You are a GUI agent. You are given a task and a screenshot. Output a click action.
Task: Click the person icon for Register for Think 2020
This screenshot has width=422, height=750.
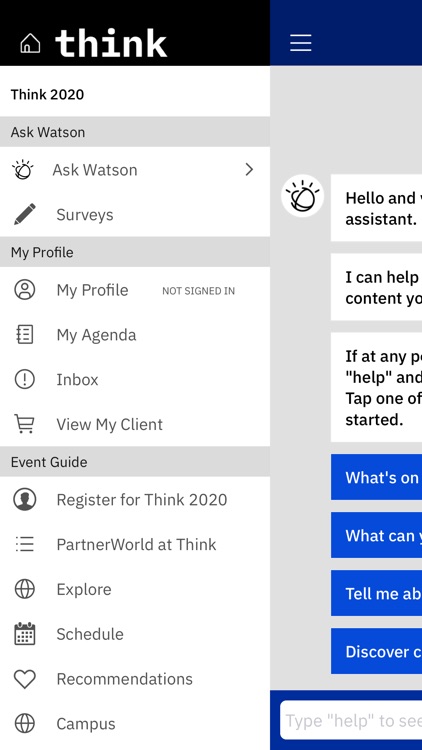pyautogui.click(x=24, y=499)
